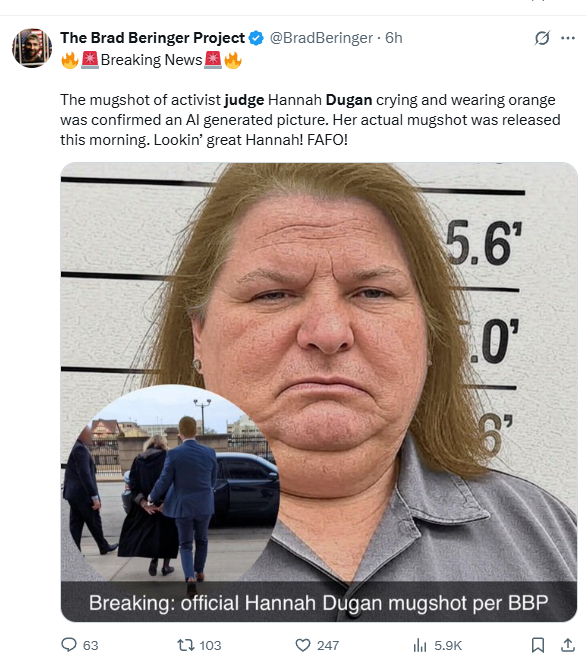
Task: Bookmark this post
Action: pyautogui.click(x=538, y=645)
